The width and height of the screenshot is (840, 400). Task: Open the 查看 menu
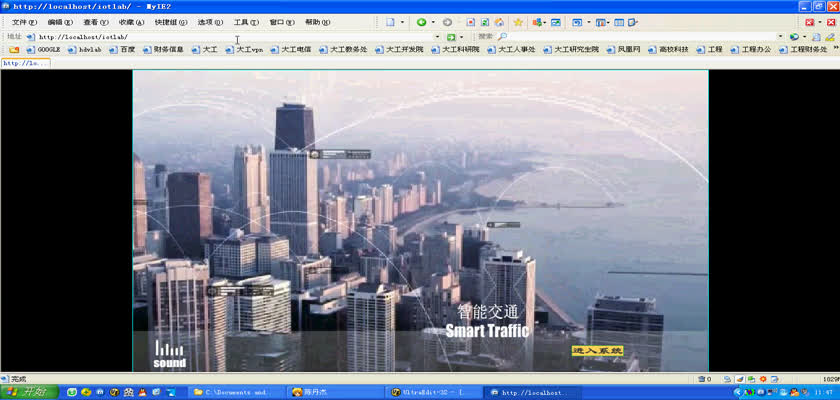click(x=96, y=22)
